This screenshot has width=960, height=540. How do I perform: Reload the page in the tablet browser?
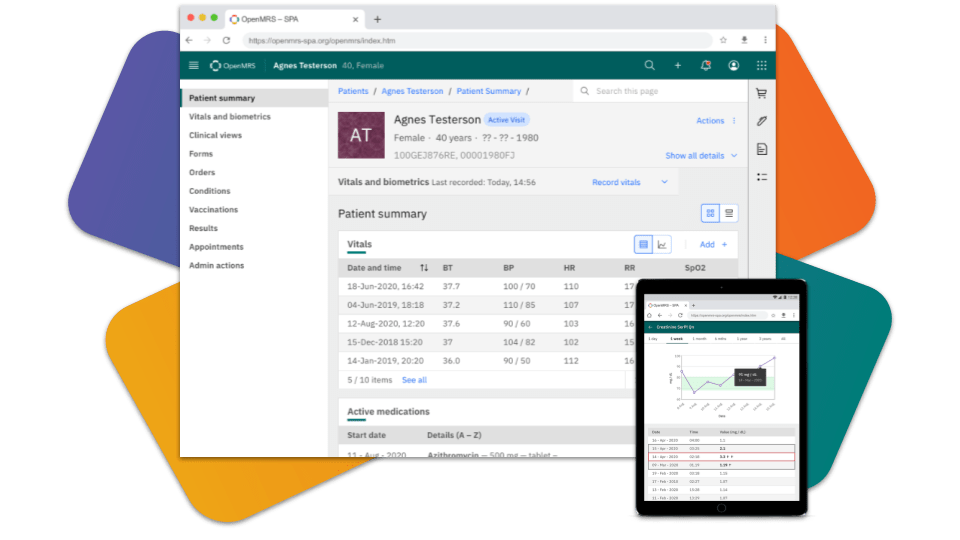click(680, 315)
